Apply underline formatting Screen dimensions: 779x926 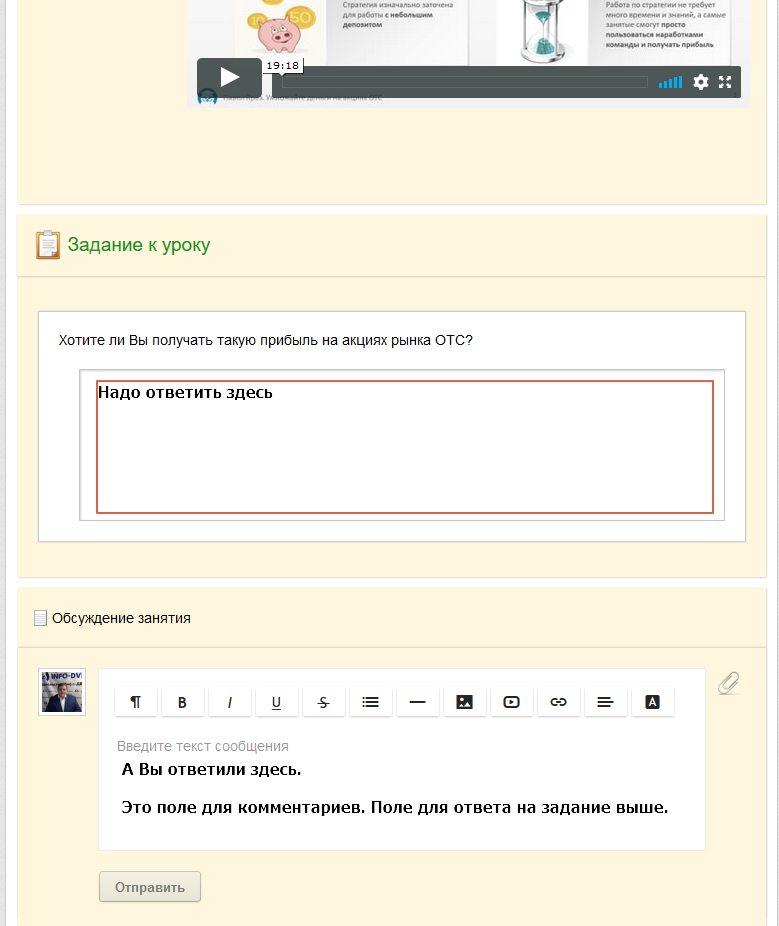coord(276,702)
